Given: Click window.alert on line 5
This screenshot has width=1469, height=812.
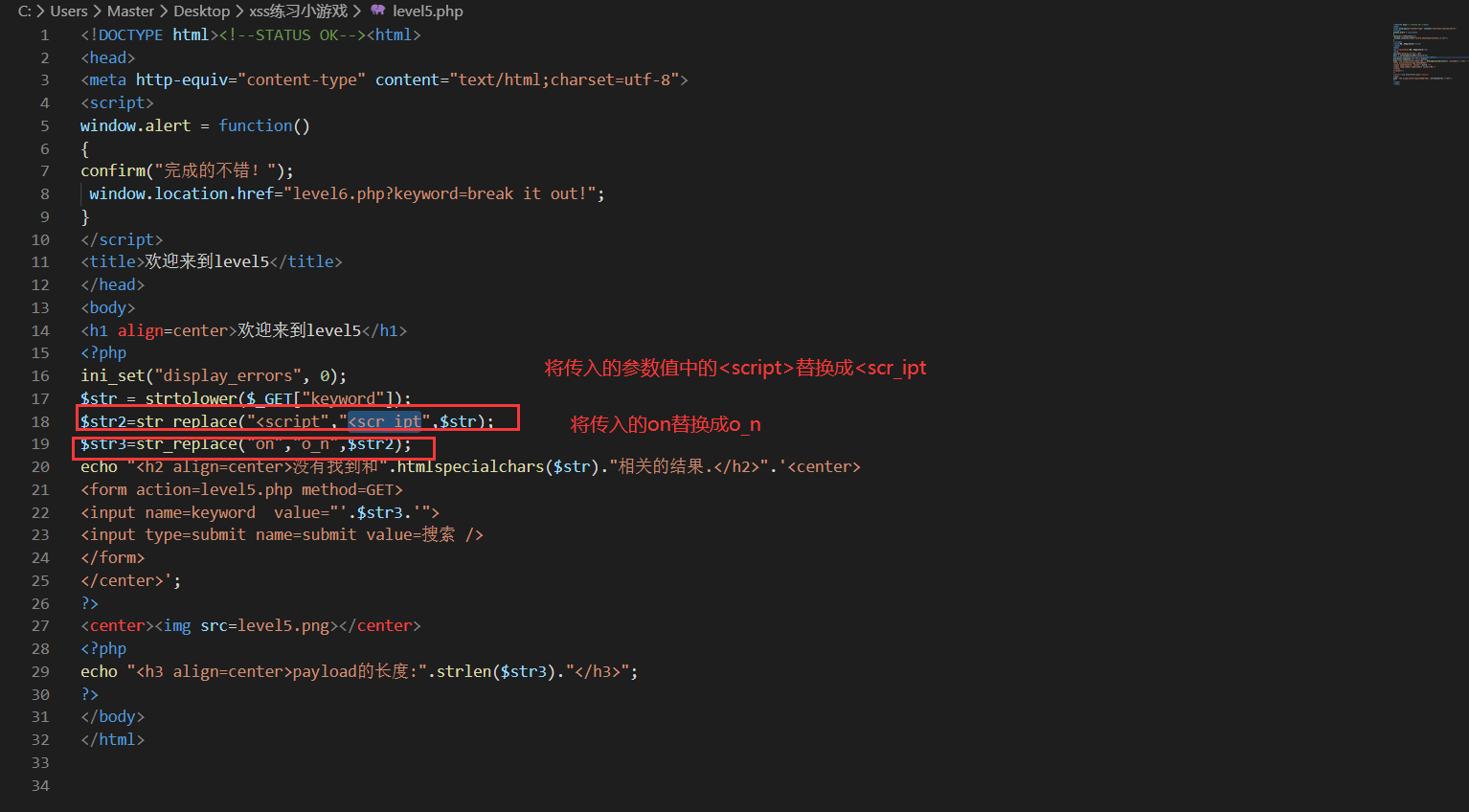Looking at the screenshot, I should click(136, 124).
